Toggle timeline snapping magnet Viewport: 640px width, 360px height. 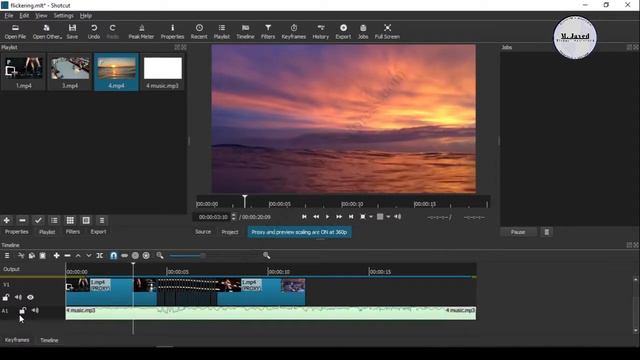(x=113, y=256)
